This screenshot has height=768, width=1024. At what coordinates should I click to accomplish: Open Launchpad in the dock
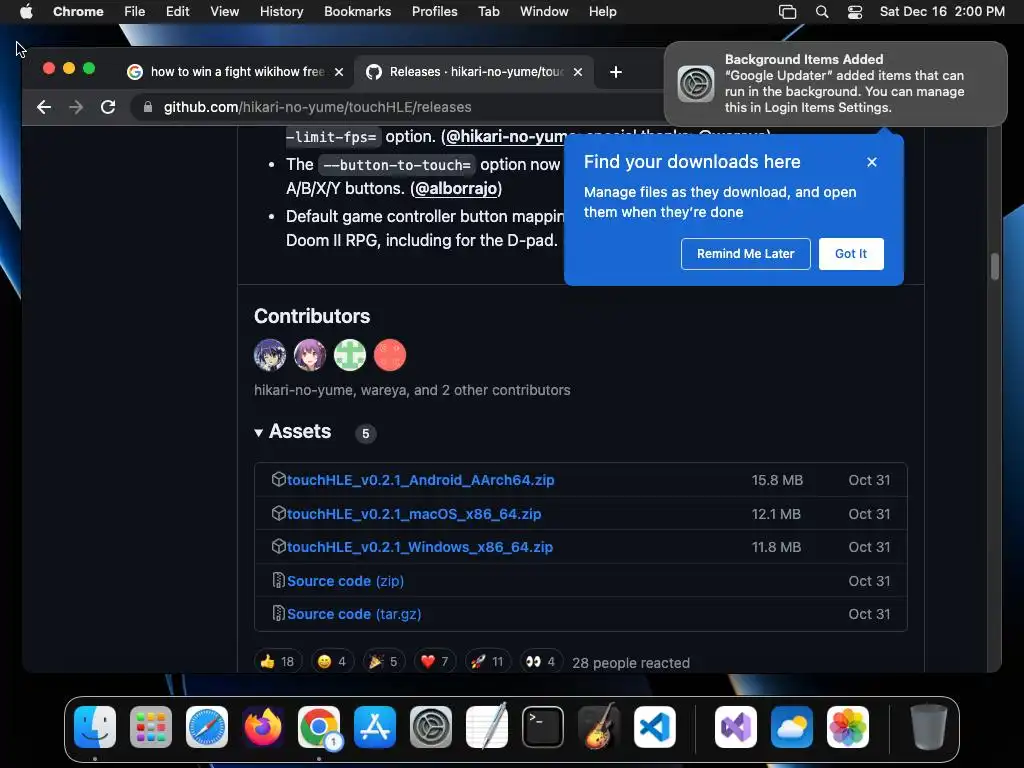pos(151,727)
